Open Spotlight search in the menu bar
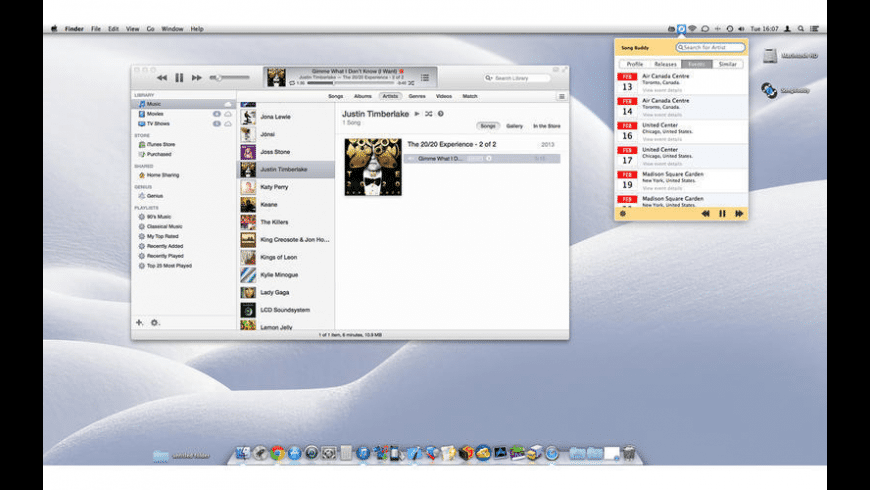The width and height of the screenshot is (870, 490). [801, 29]
